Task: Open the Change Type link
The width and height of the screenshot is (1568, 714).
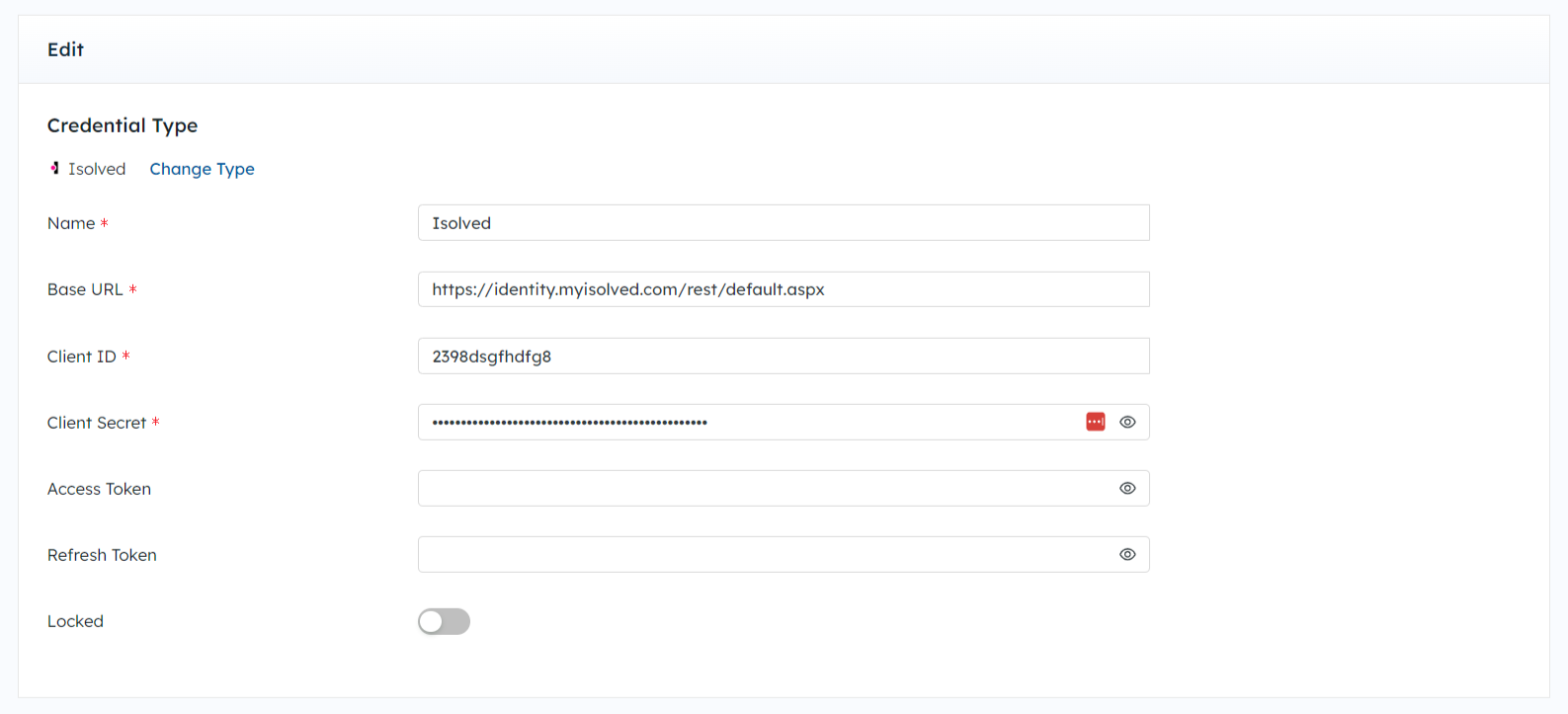Action: point(202,169)
